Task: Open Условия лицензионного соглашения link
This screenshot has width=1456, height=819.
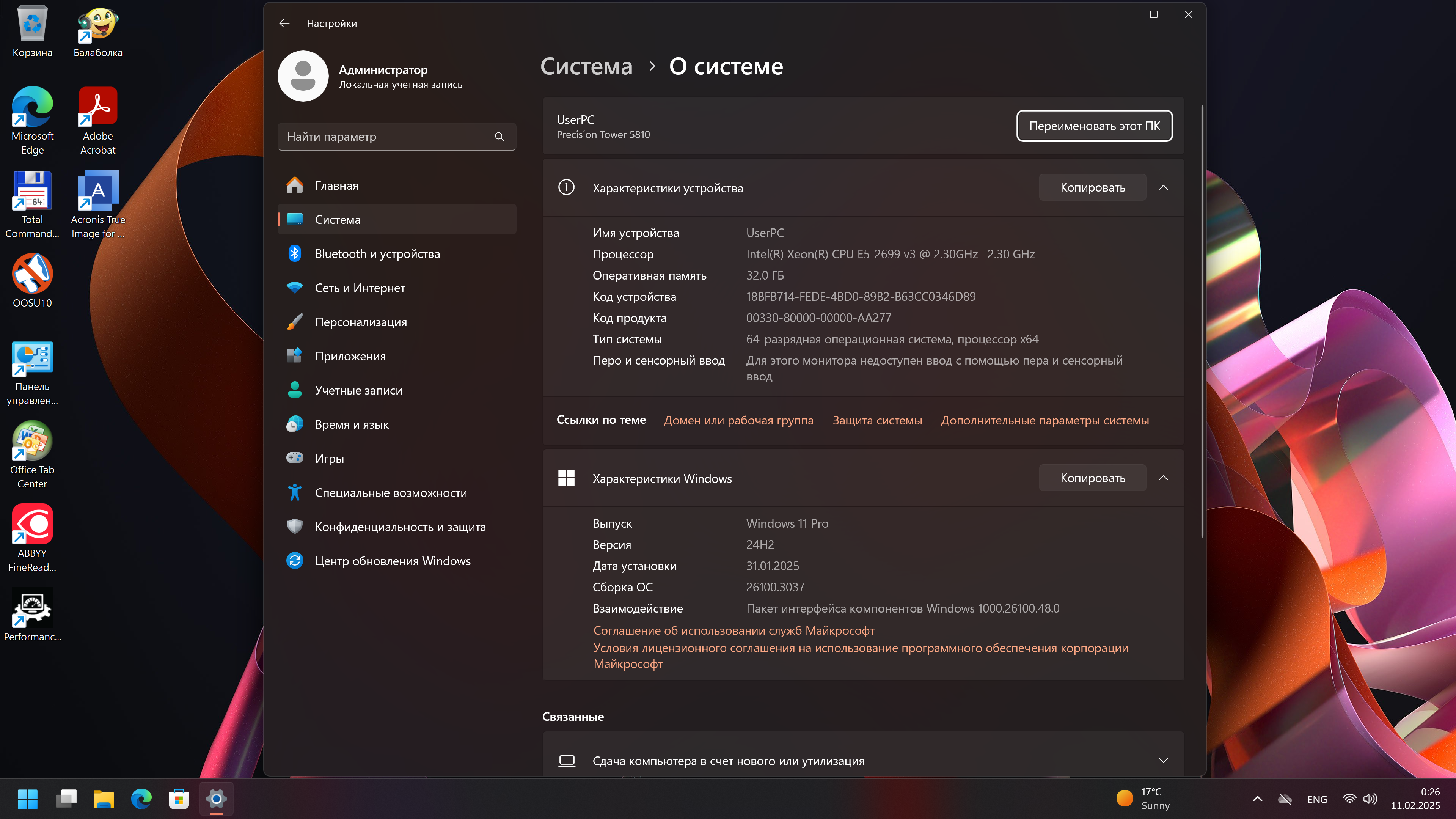Action: click(x=860, y=656)
